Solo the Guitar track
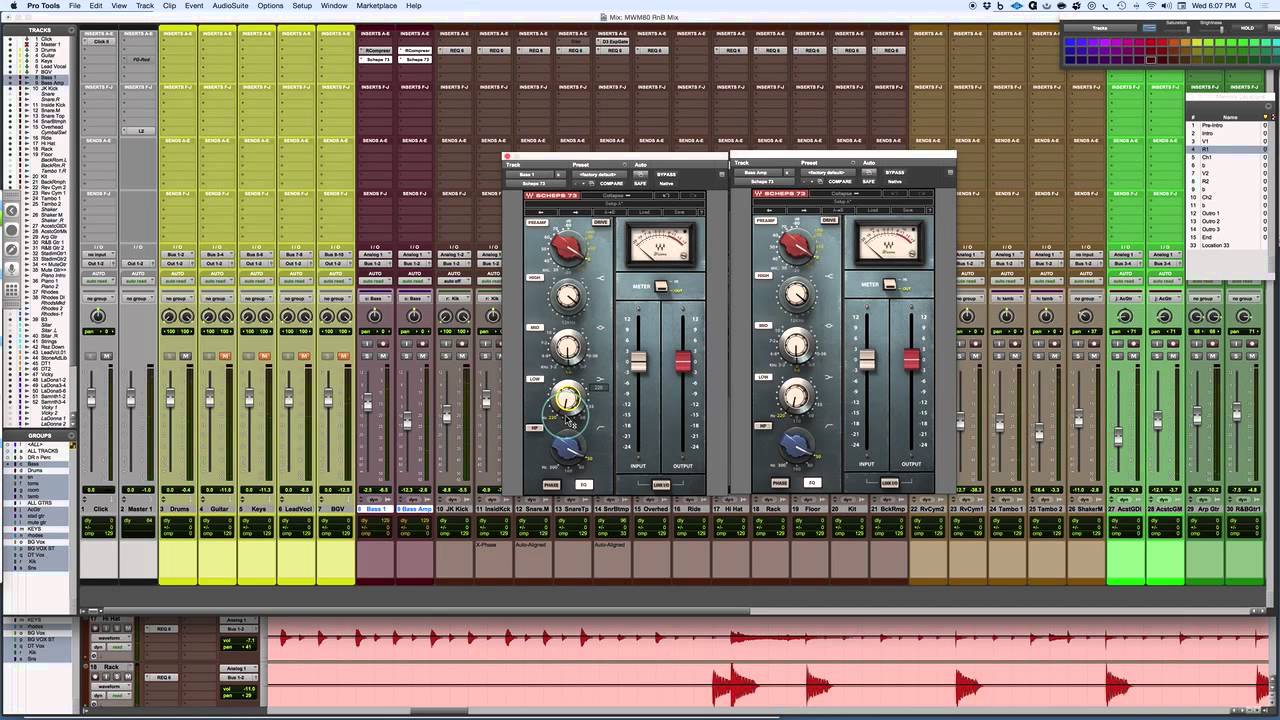The height and width of the screenshot is (720, 1280). 210,356
